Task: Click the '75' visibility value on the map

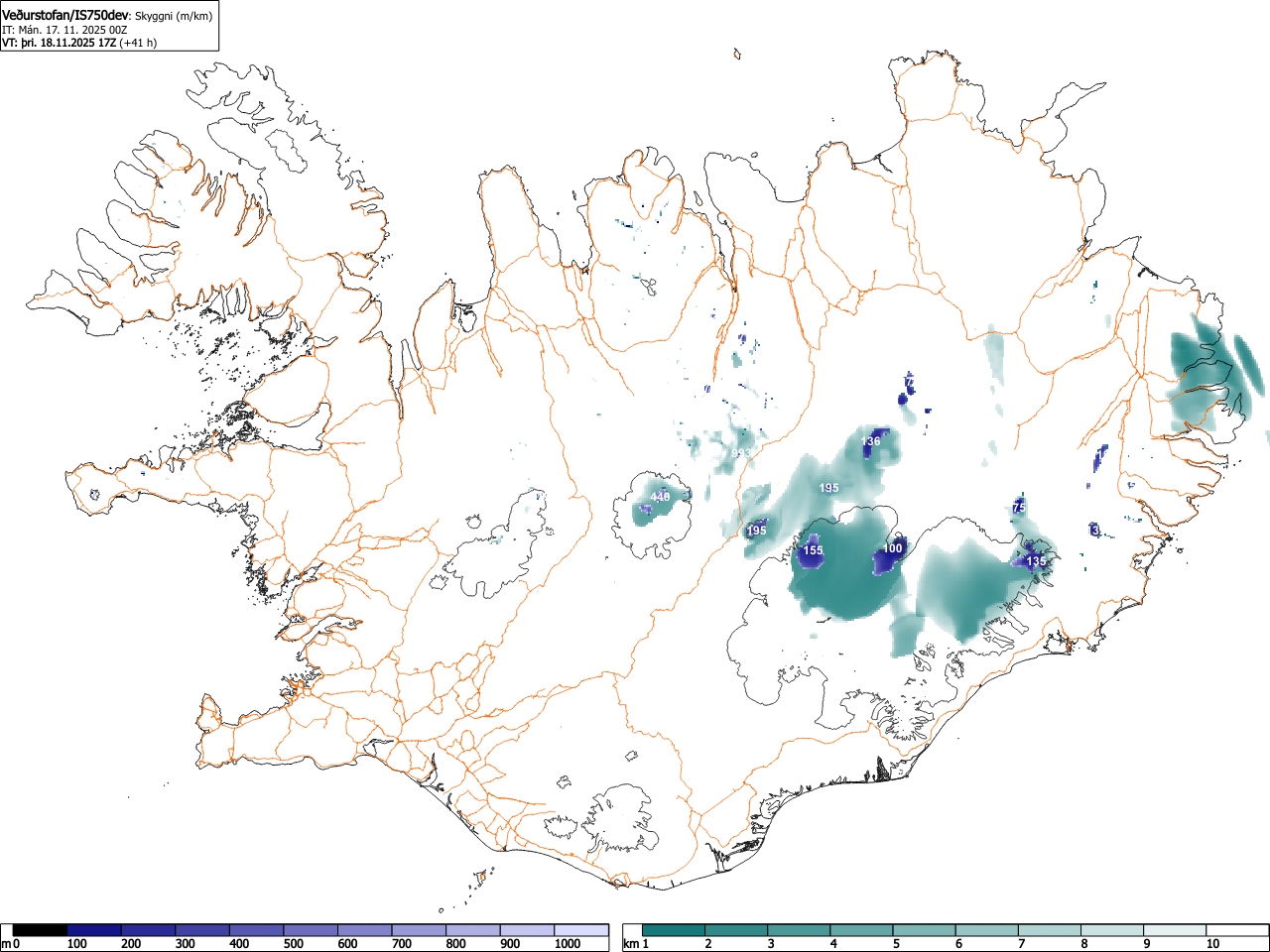Action: [1019, 508]
